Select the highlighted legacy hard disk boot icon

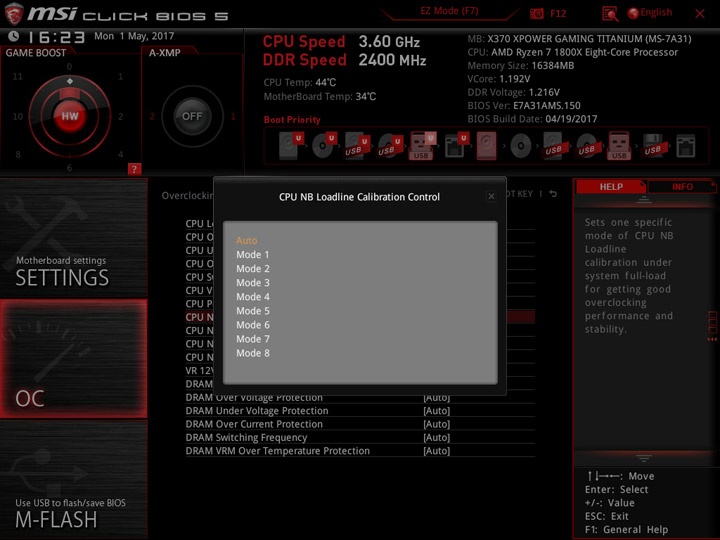click(x=486, y=146)
